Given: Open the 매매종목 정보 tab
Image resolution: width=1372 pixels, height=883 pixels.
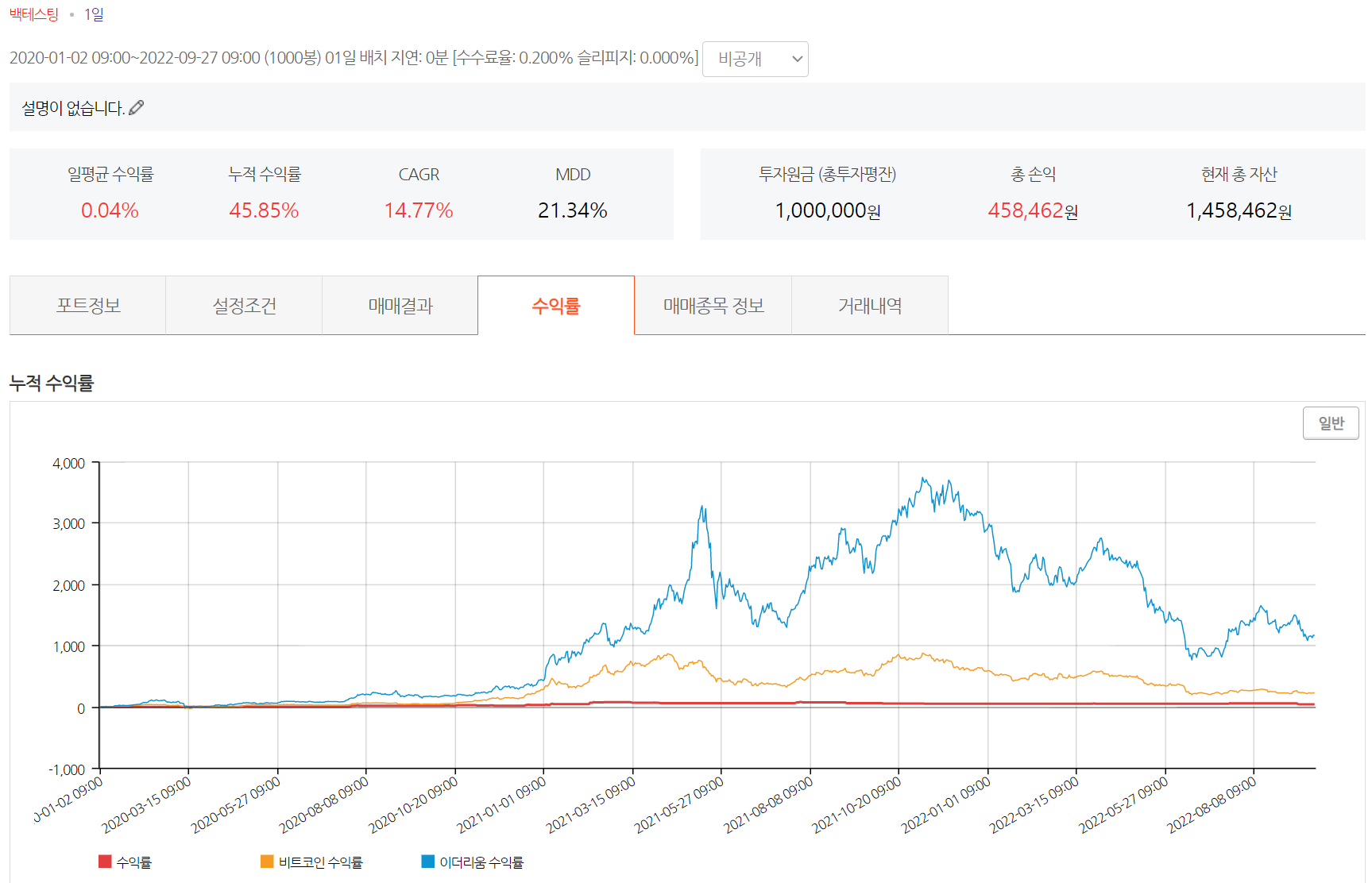Looking at the screenshot, I should [713, 306].
